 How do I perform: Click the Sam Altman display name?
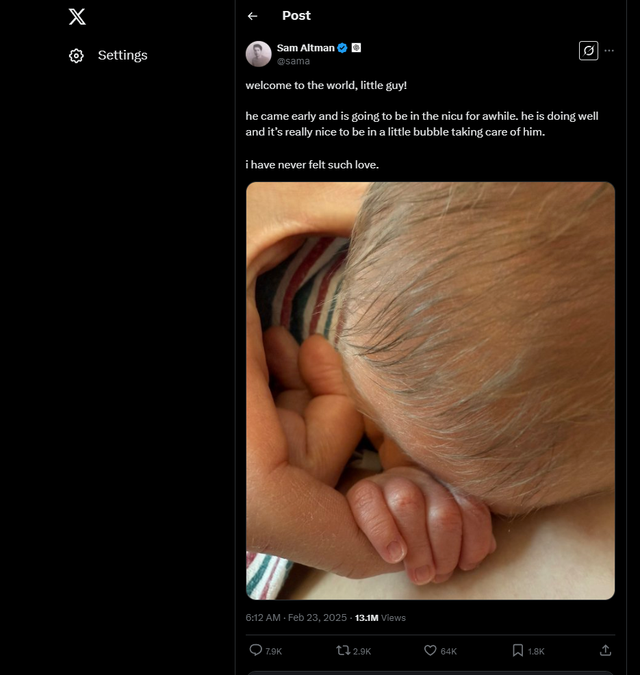tap(305, 48)
